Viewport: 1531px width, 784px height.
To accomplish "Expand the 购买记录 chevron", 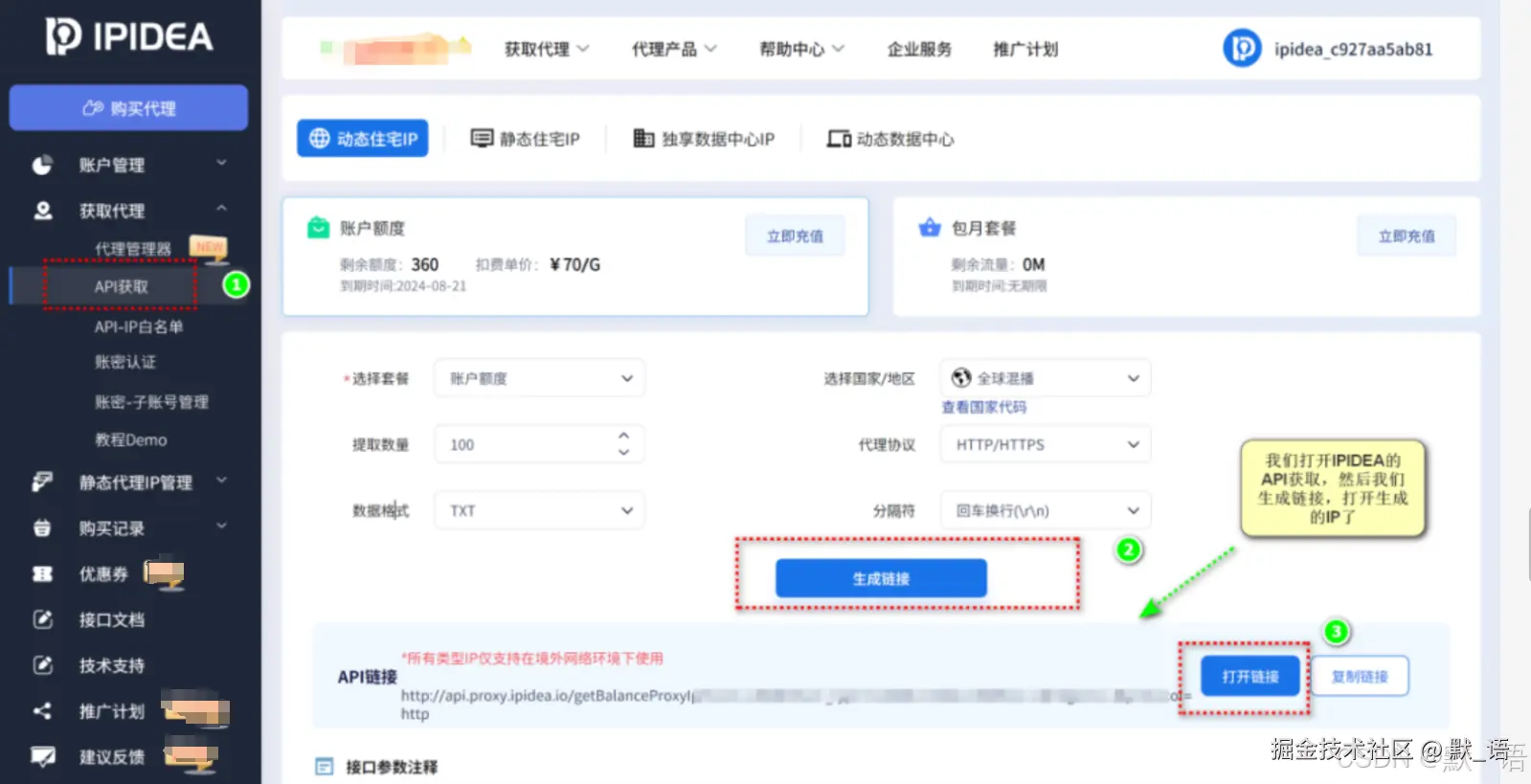I will coord(221,526).
